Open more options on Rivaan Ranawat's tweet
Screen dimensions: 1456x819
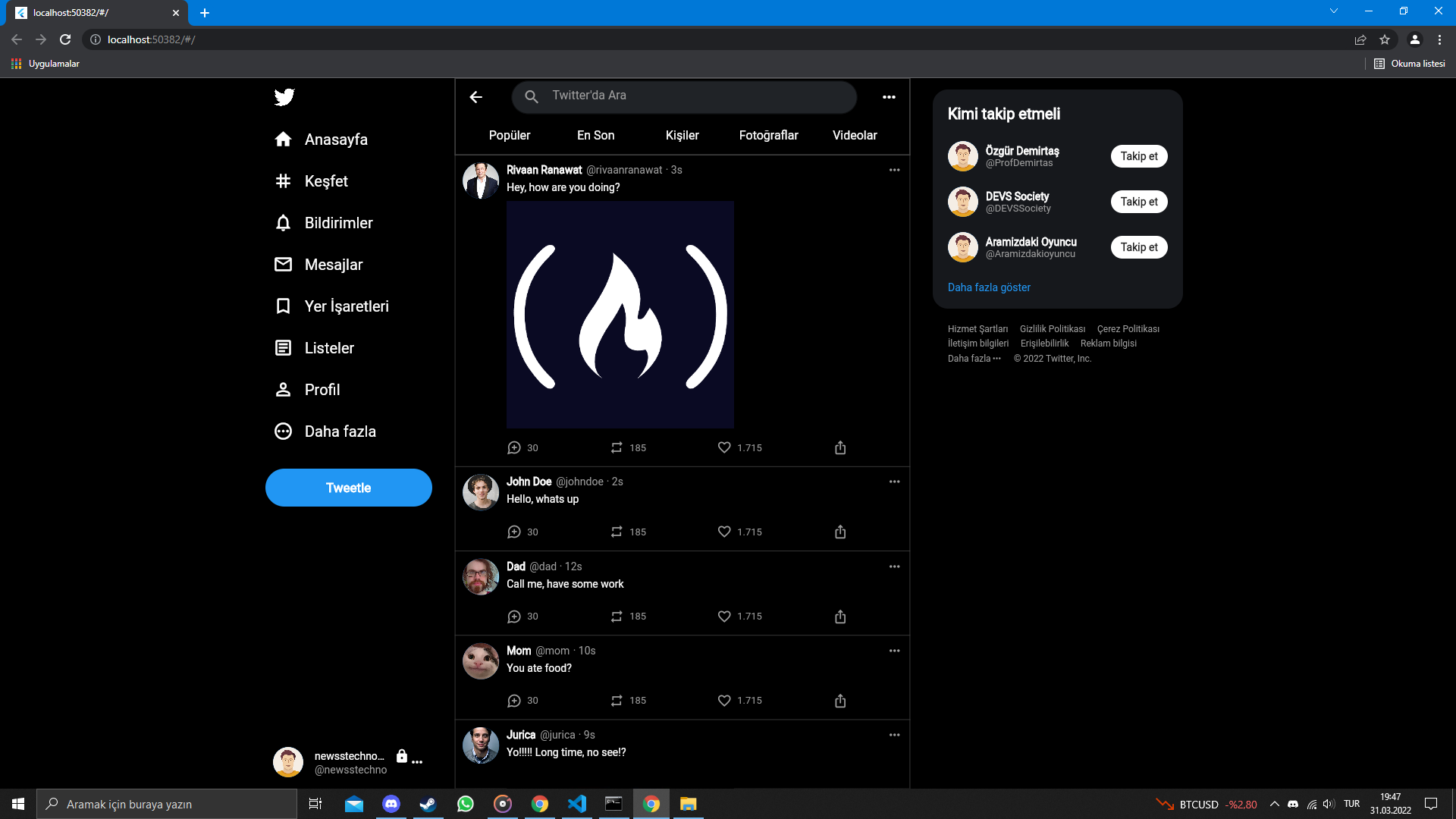click(895, 170)
